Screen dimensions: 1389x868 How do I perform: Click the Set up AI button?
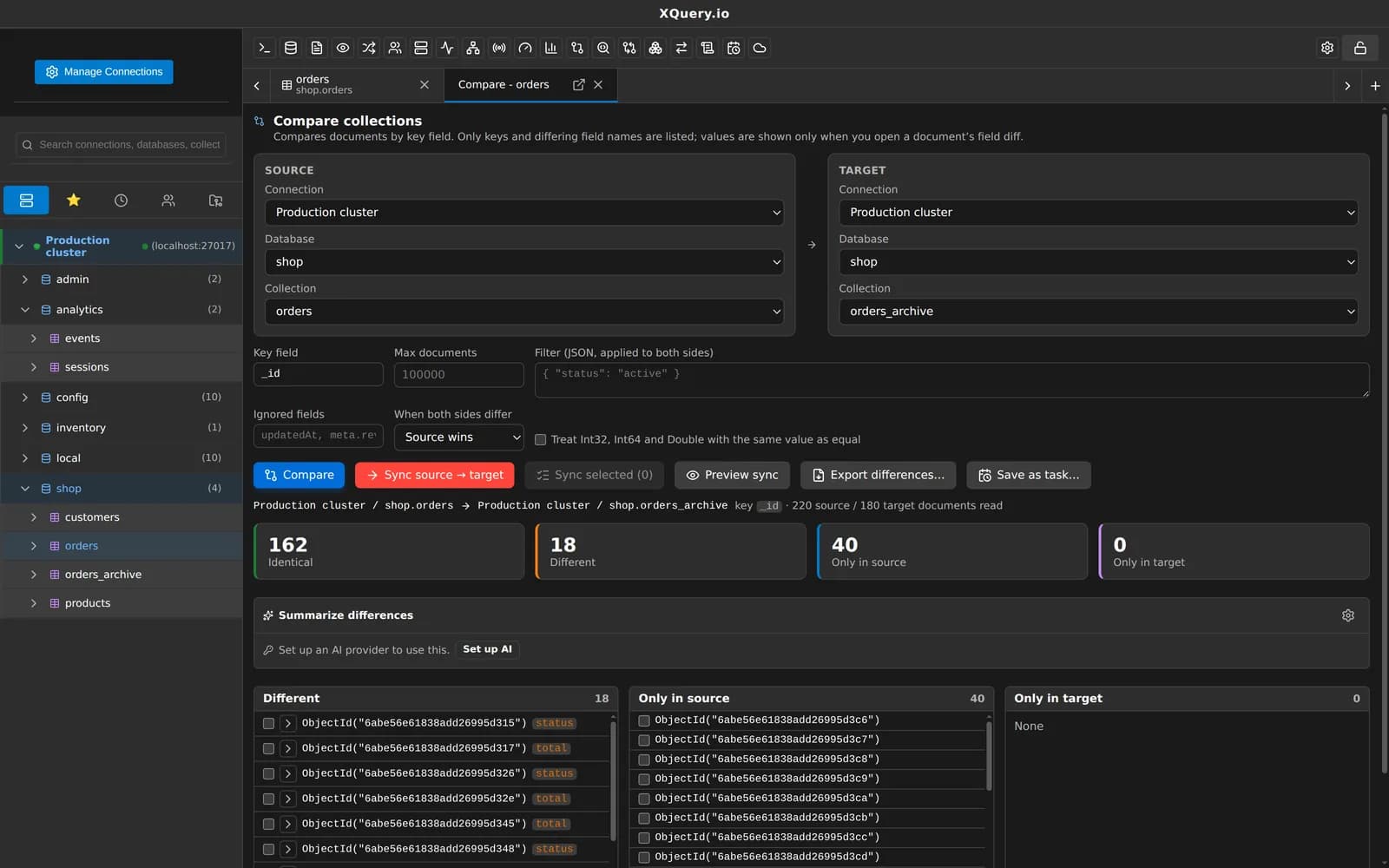(487, 649)
